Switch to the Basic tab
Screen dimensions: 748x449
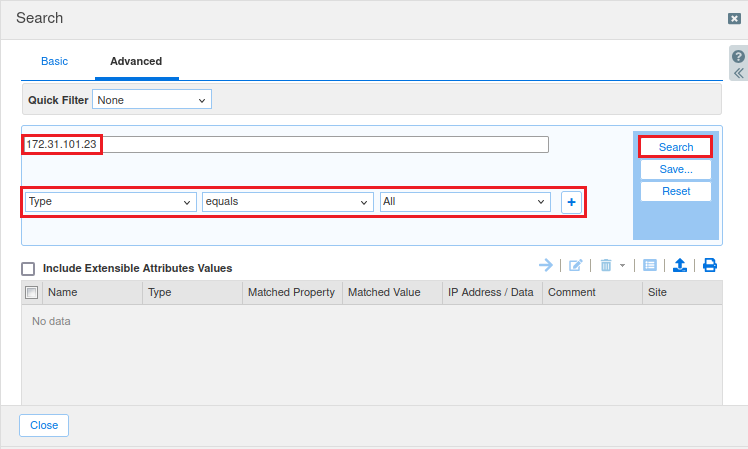(x=54, y=61)
